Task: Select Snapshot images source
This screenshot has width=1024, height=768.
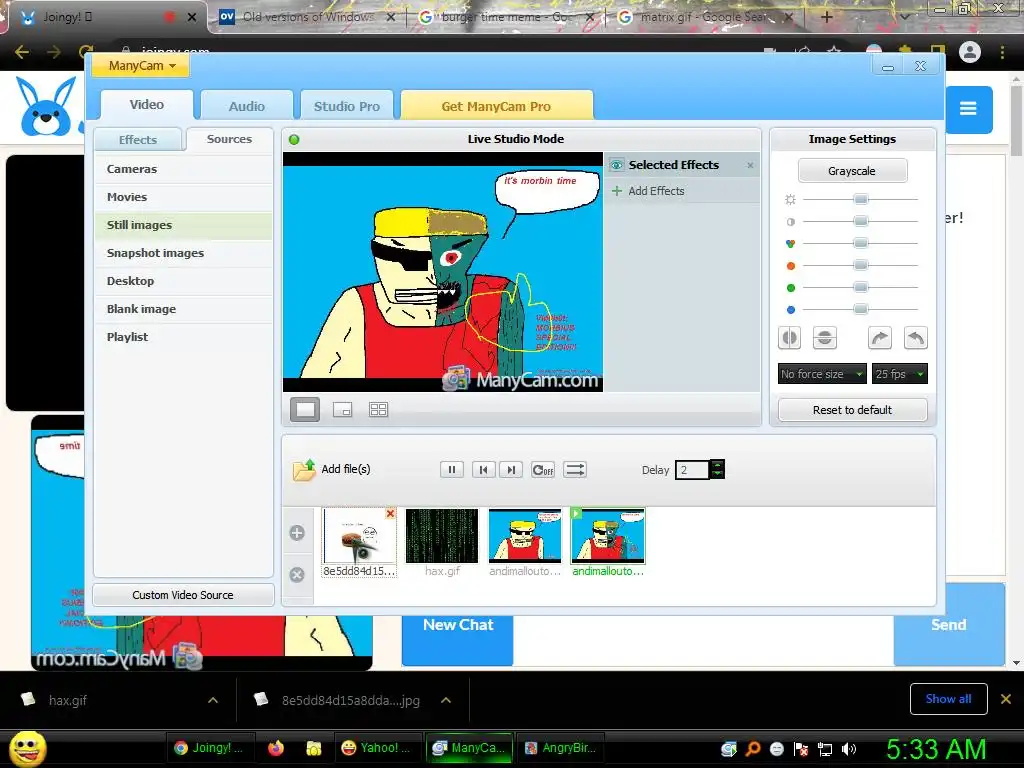Action: (x=184, y=253)
